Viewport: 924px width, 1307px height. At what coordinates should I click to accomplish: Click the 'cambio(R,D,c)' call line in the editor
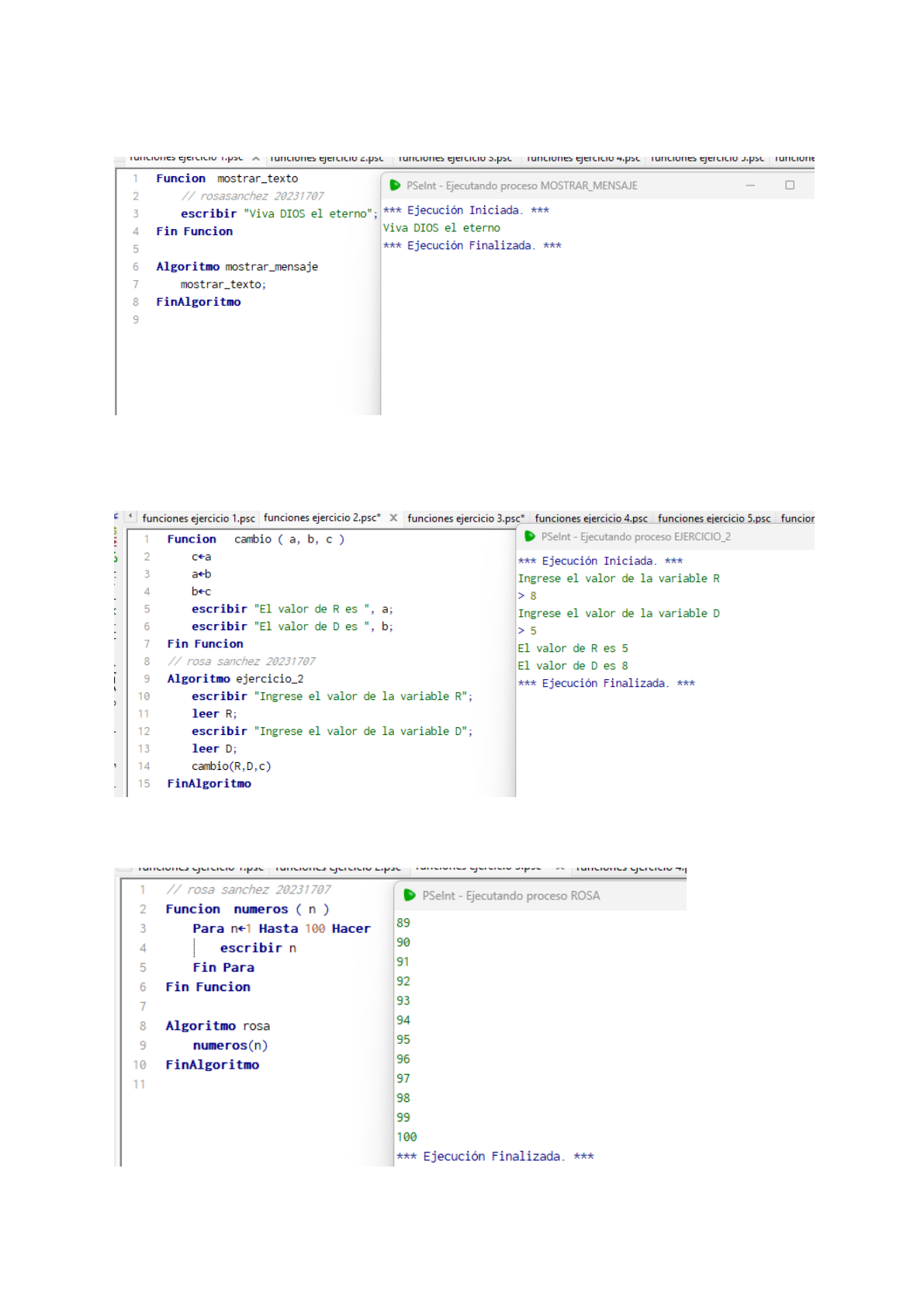(x=231, y=766)
